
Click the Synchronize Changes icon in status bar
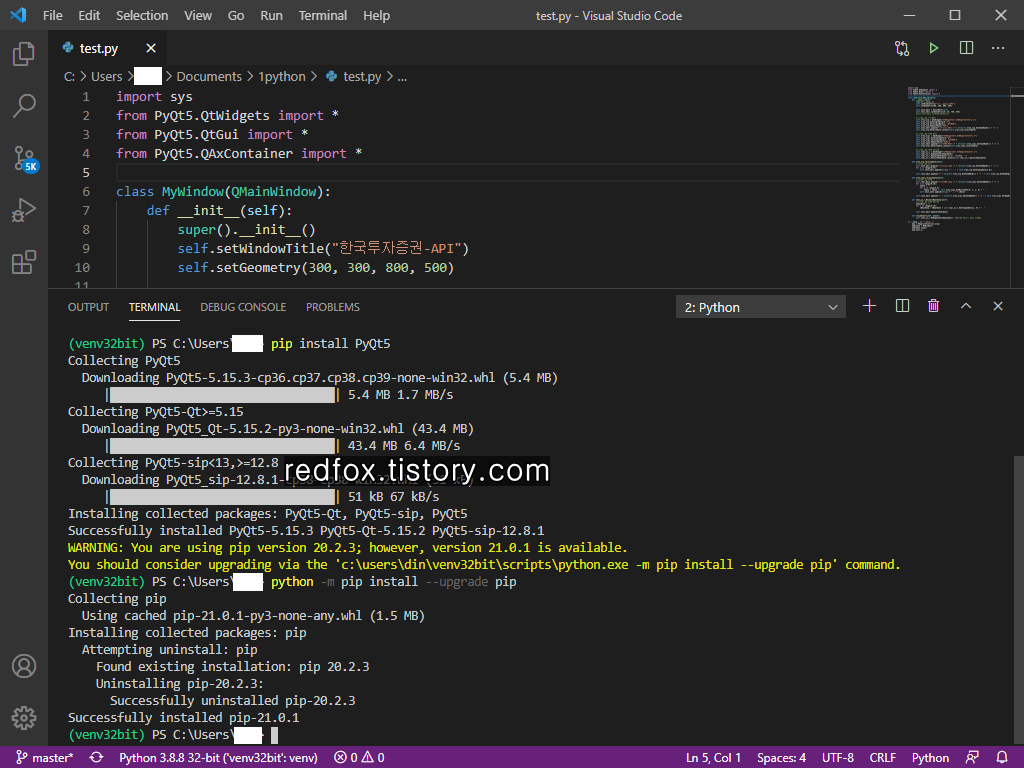click(97, 758)
